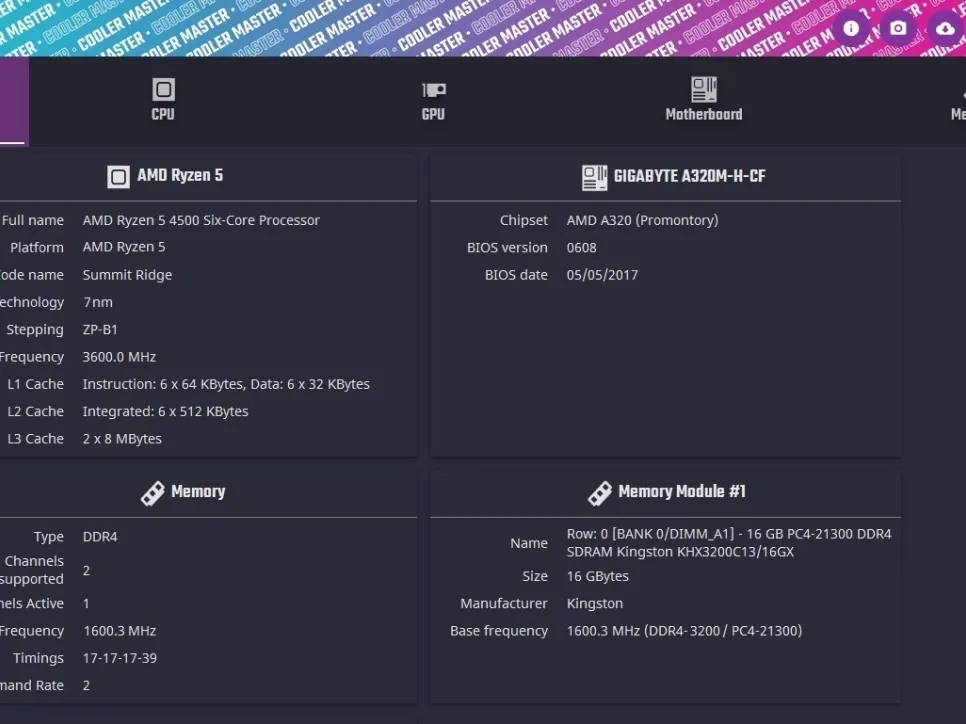Click the manufacturer value Kingston
This screenshot has width=966, height=724.
tap(595, 603)
